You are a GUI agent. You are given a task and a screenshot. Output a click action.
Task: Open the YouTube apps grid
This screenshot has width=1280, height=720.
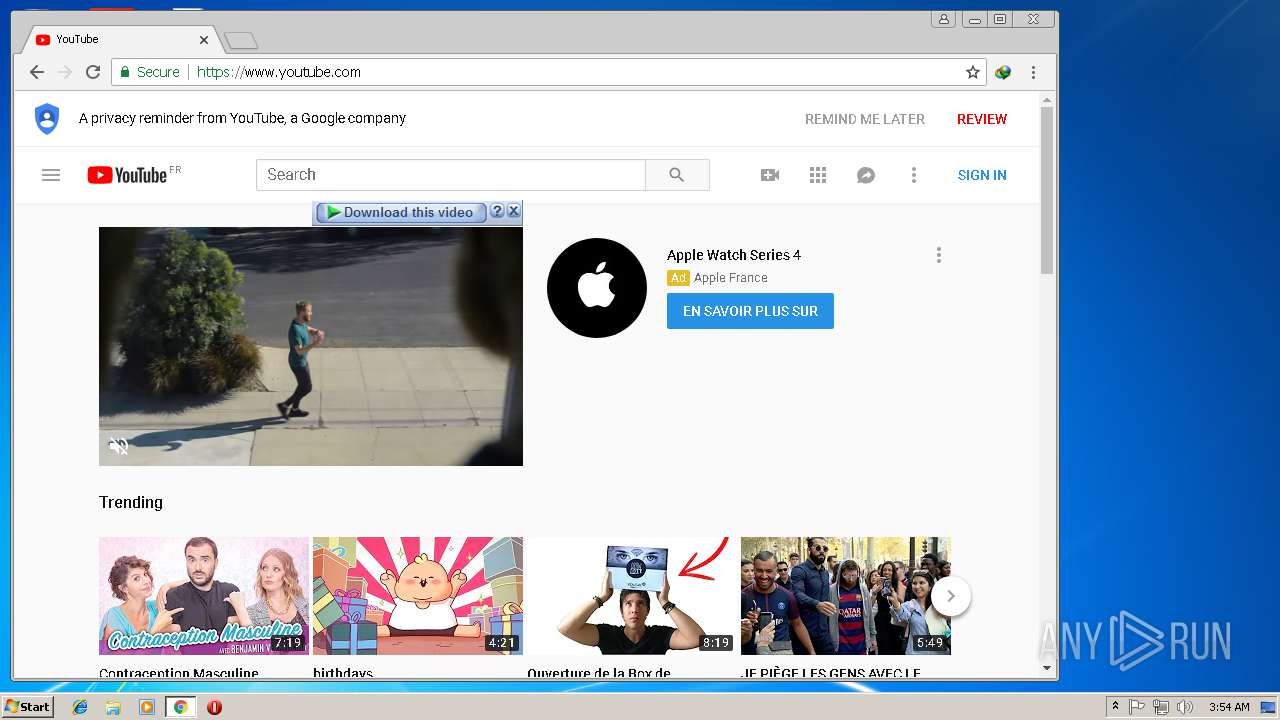(818, 175)
